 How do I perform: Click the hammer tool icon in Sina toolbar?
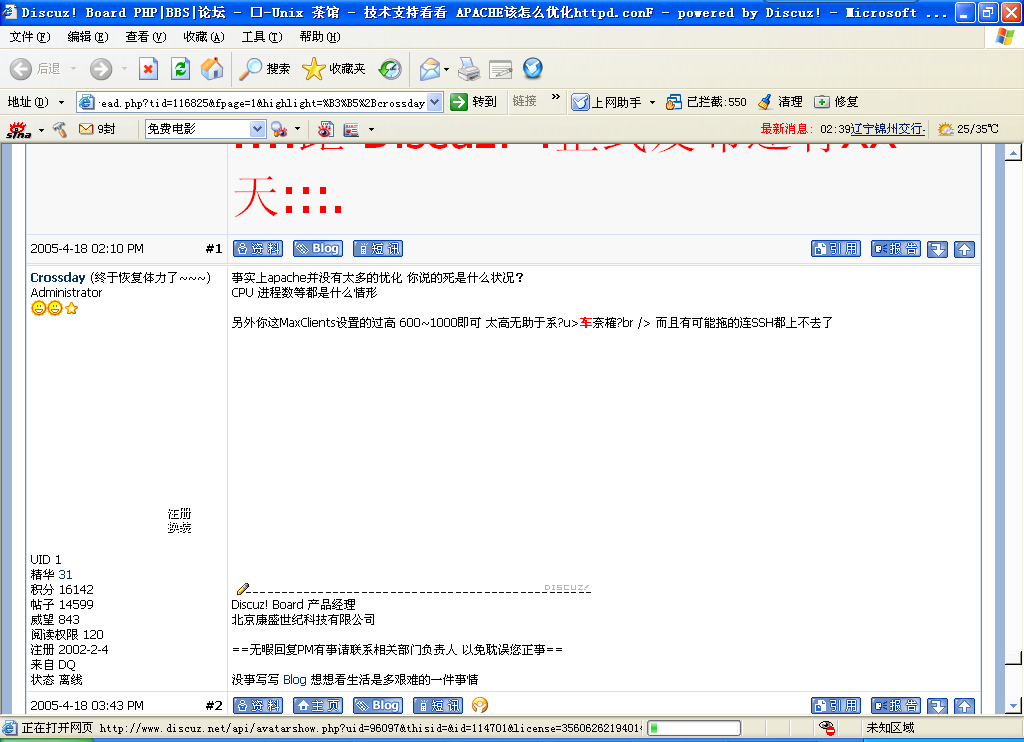click(60, 129)
